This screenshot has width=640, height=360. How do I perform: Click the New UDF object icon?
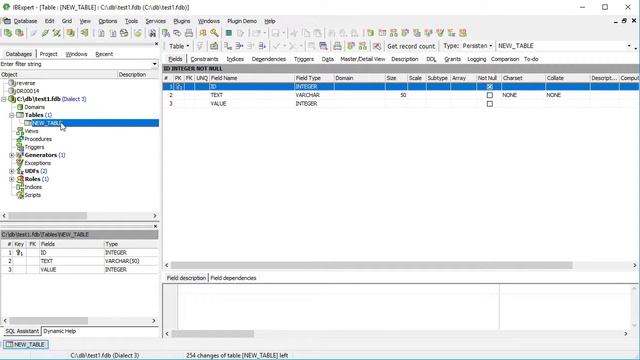(451, 33)
